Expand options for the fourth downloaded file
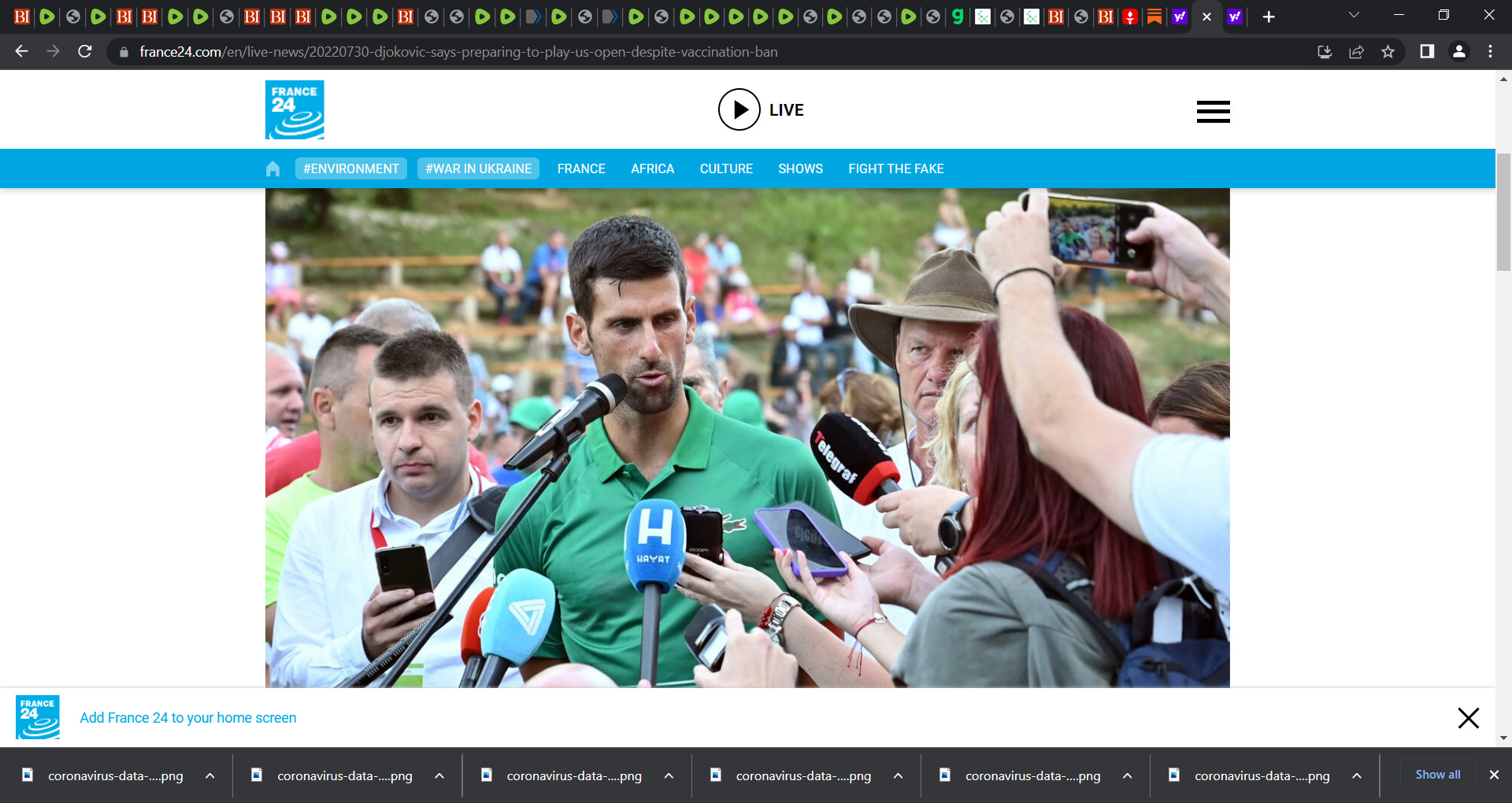This screenshot has width=1512, height=803. point(898,775)
